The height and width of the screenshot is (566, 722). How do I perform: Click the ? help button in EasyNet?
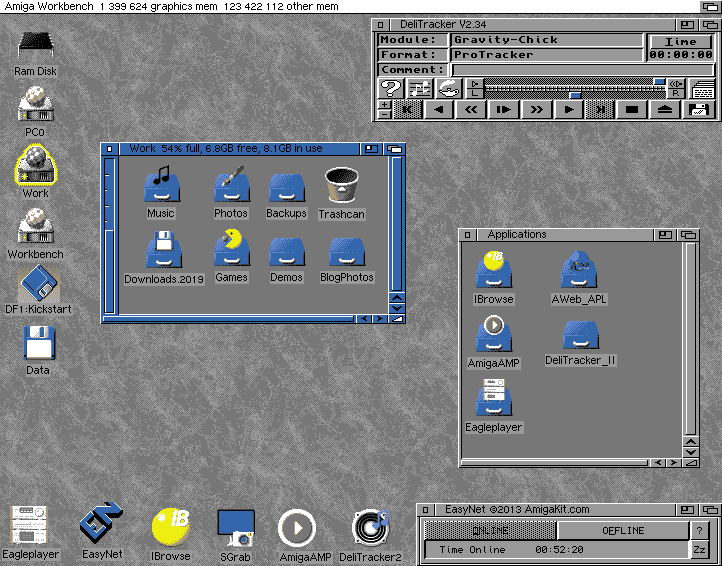[x=699, y=531]
